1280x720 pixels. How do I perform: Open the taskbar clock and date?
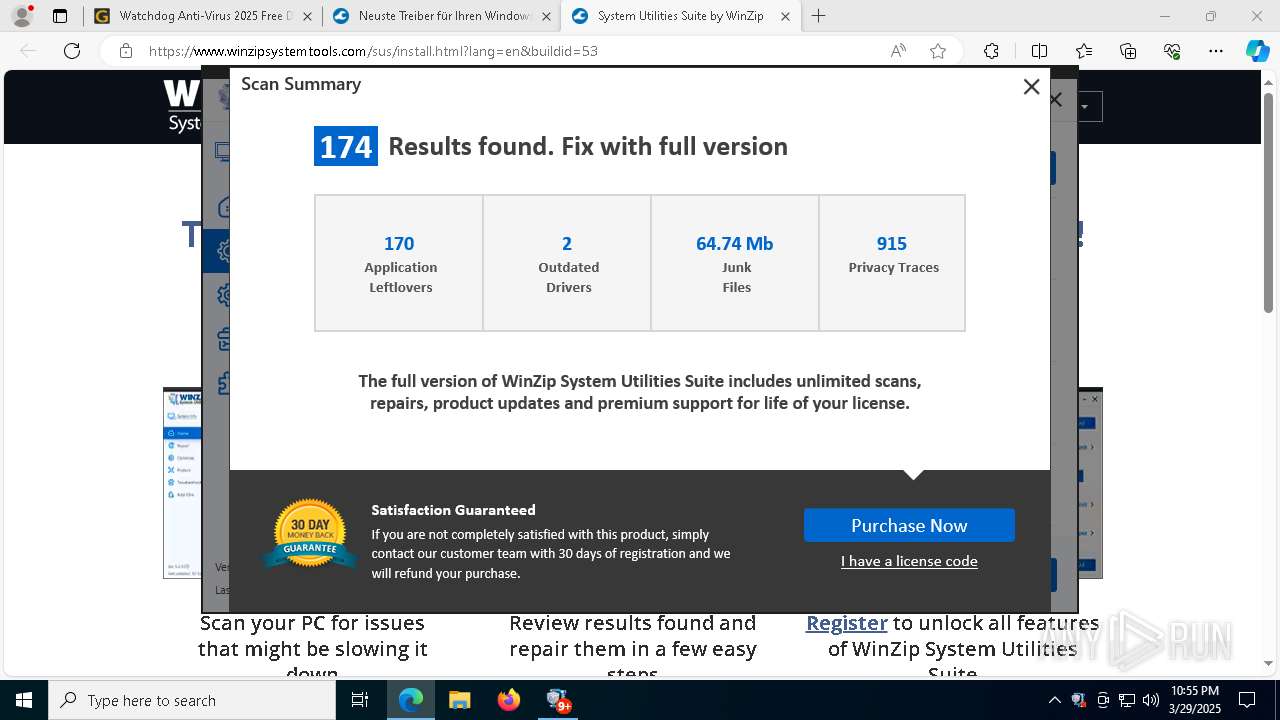pos(1194,700)
